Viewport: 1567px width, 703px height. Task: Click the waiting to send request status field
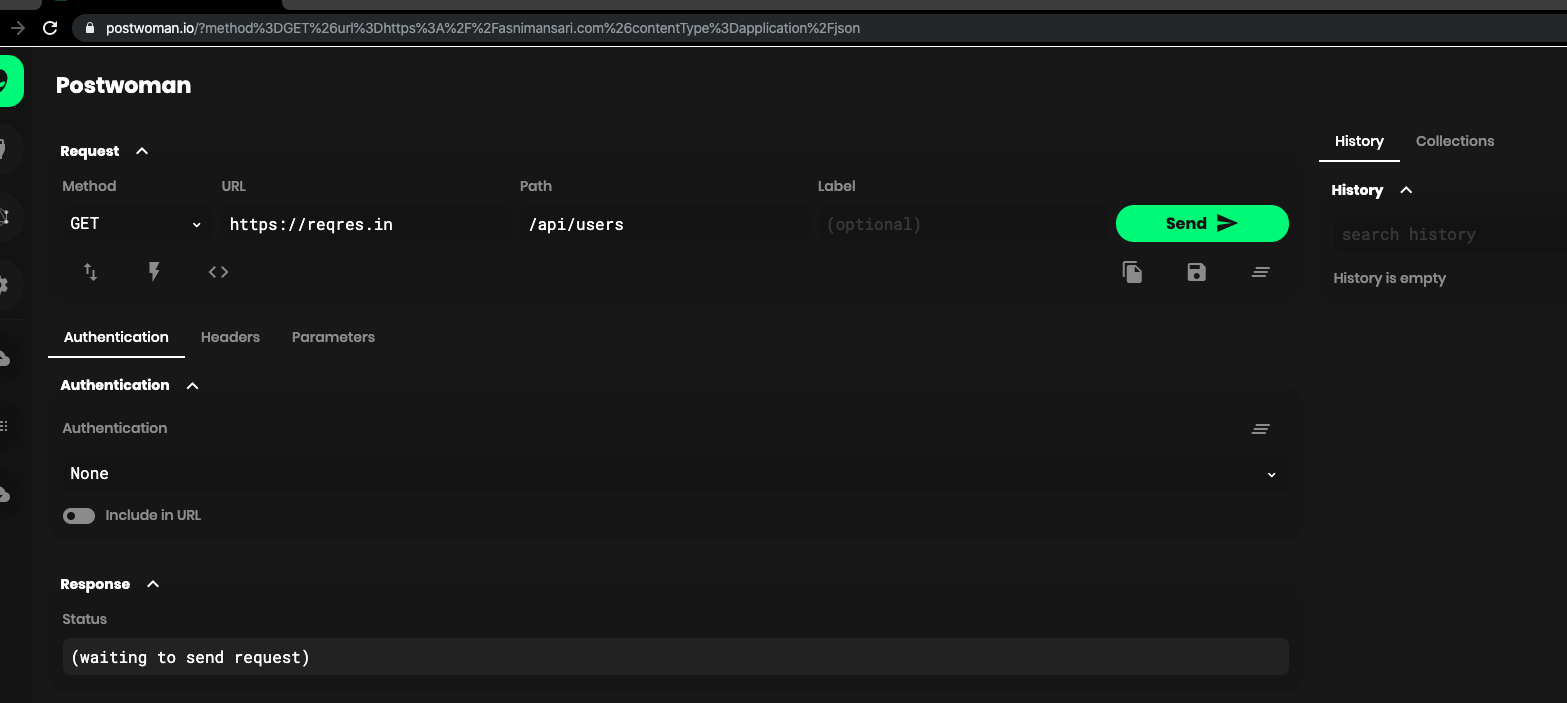pyautogui.click(x=675, y=657)
